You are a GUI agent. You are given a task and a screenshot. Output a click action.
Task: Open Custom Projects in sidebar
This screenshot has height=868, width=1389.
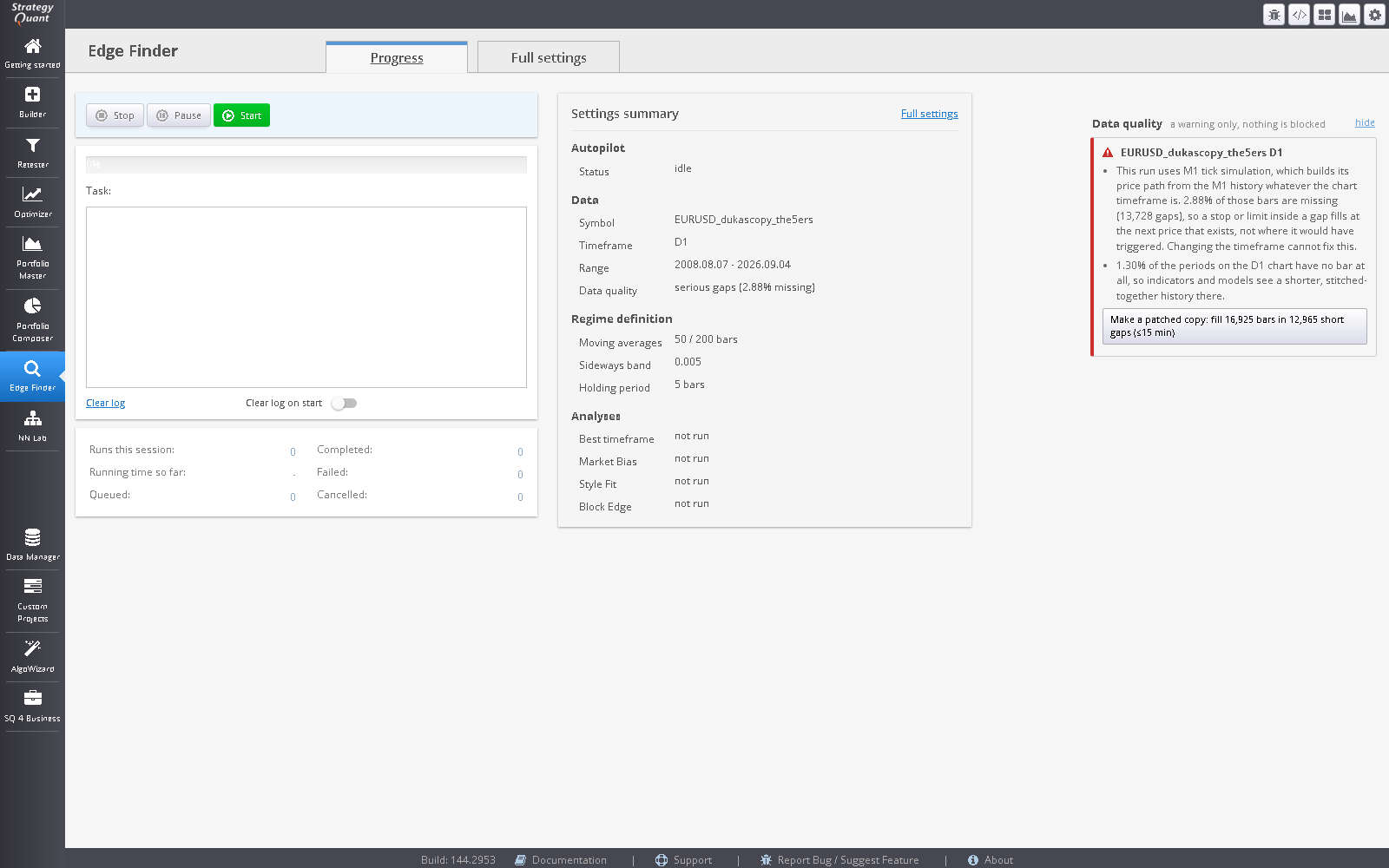[32, 601]
